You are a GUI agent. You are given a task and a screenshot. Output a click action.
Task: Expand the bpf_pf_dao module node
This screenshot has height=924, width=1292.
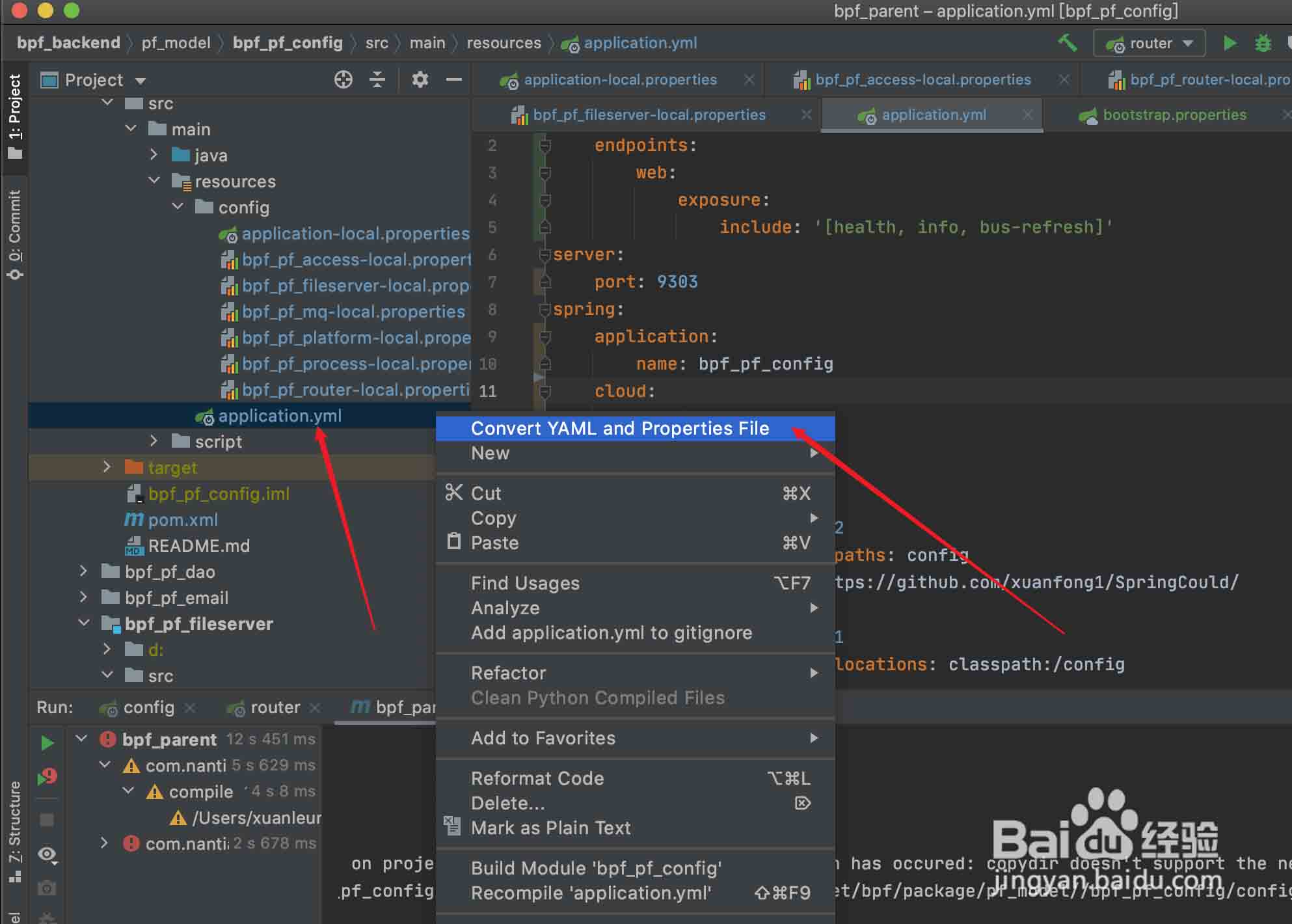click(x=83, y=571)
